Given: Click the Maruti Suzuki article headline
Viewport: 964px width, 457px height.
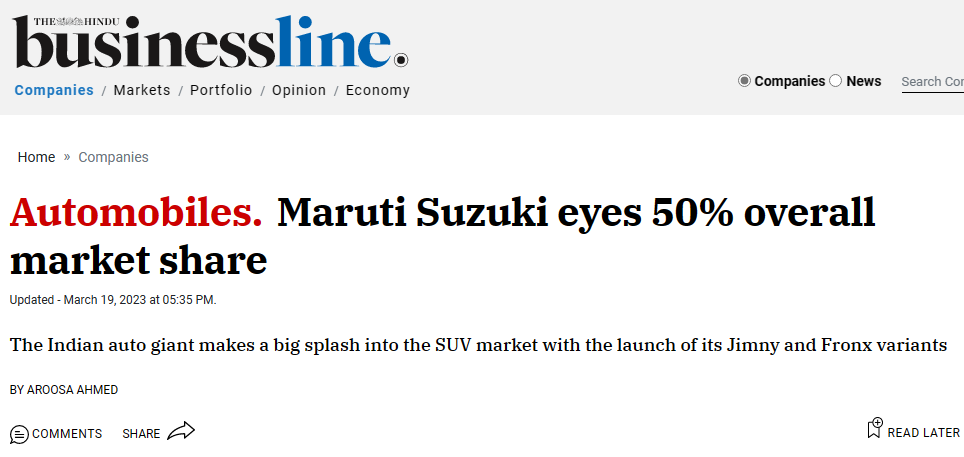Looking at the screenshot, I should click(575, 213).
